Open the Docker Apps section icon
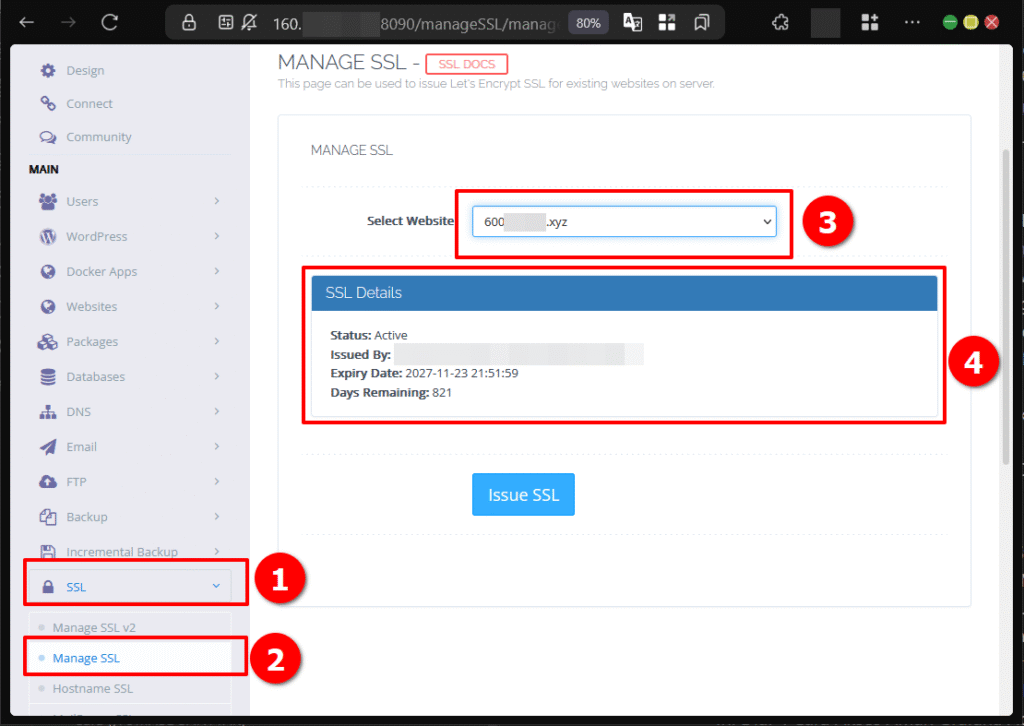This screenshot has height=726, width=1024. (49, 271)
